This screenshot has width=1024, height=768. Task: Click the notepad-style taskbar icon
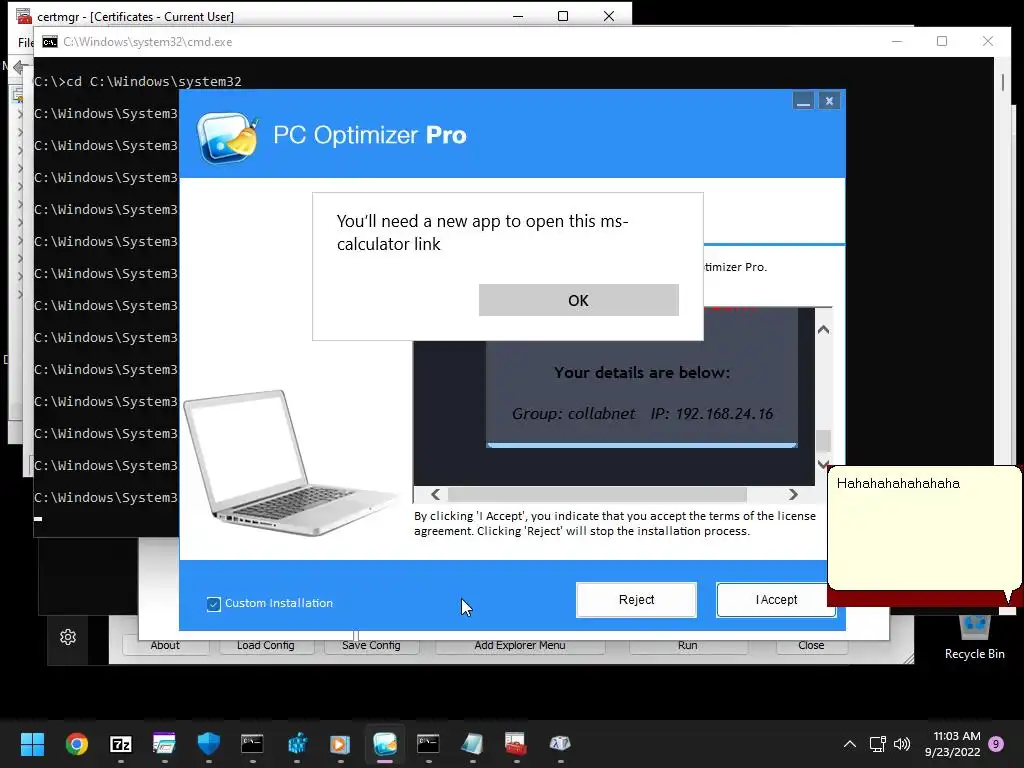tap(472, 744)
